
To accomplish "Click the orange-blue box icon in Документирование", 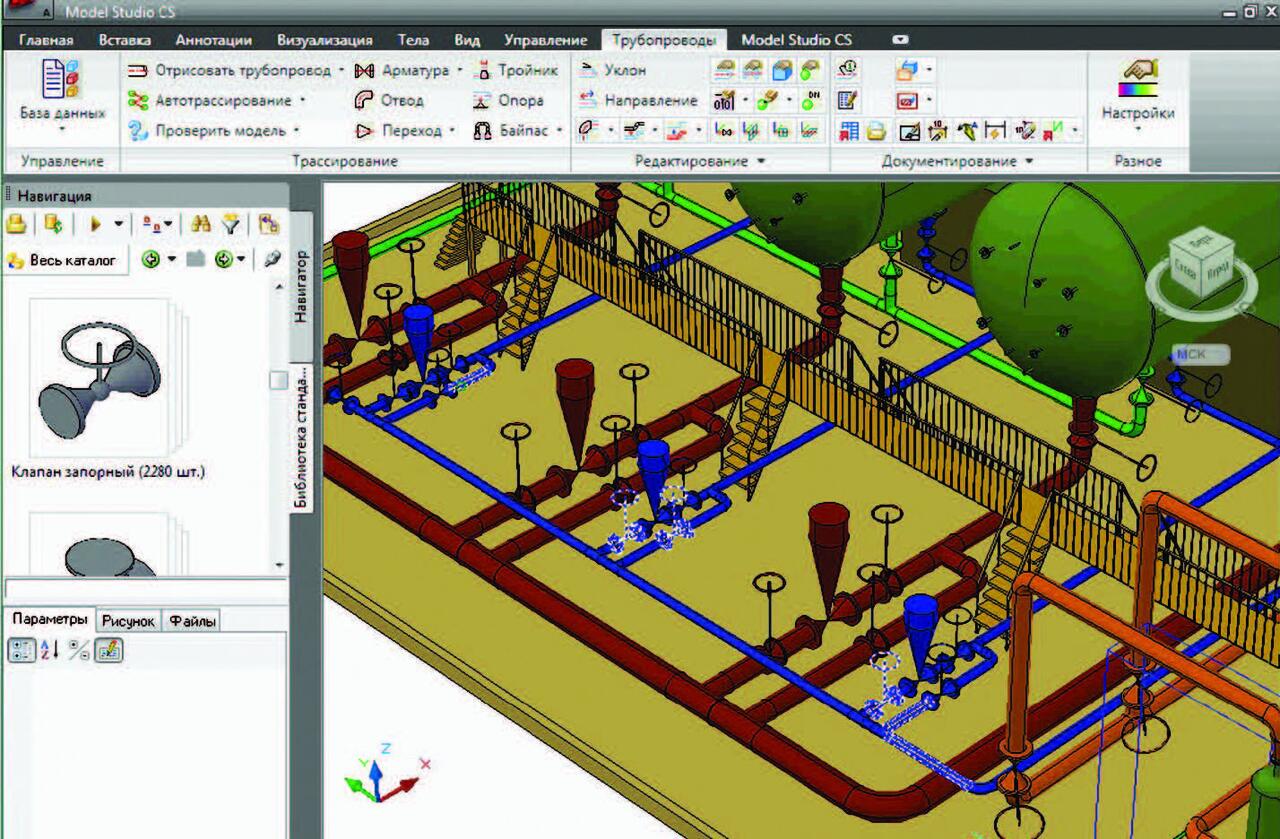I will tap(907, 70).
